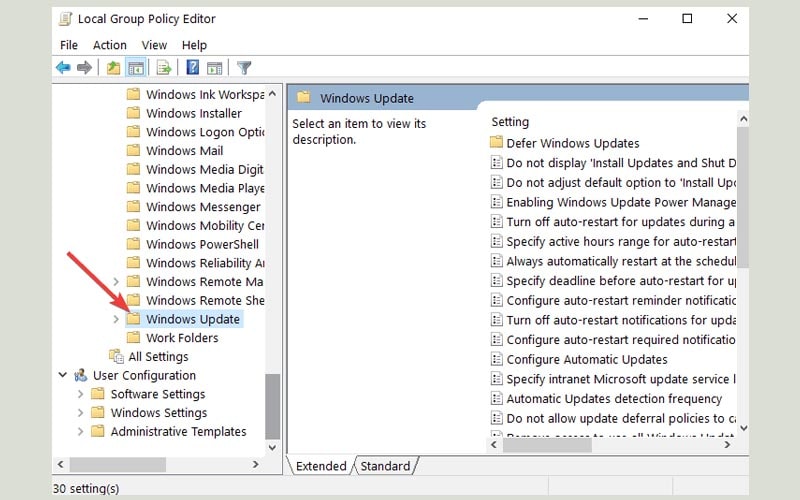Viewport: 800px width, 500px height.
Task: Click settings list horizontal scrollbar left arrow
Action: pyautogui.click(x=494, y=445)
